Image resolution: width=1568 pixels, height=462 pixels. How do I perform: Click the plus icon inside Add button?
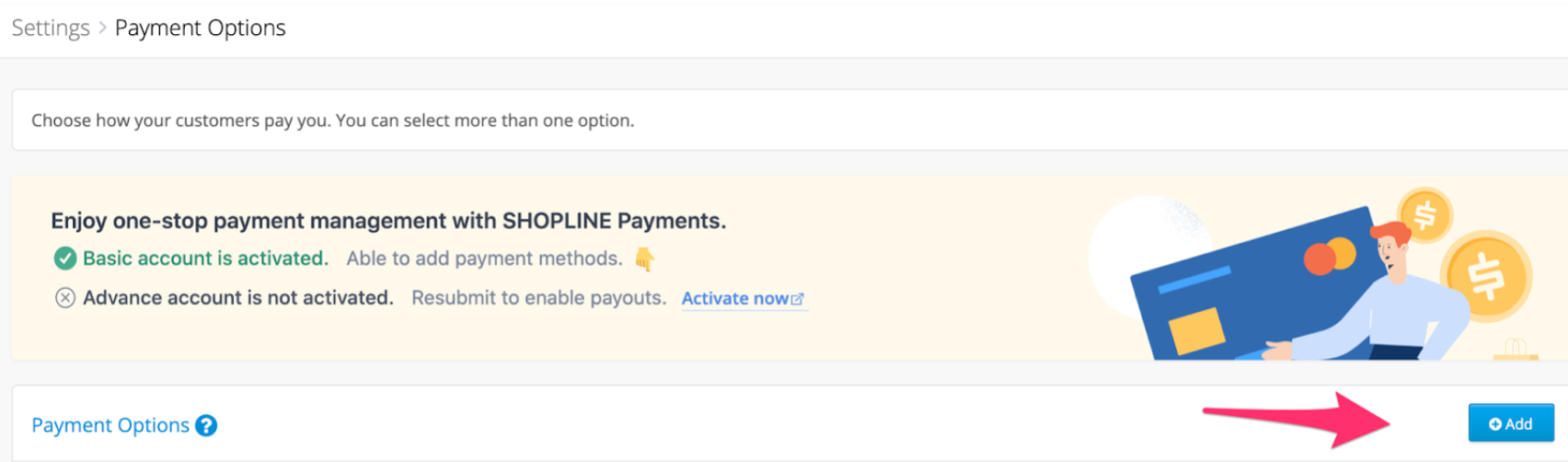tap(1495, 424)
